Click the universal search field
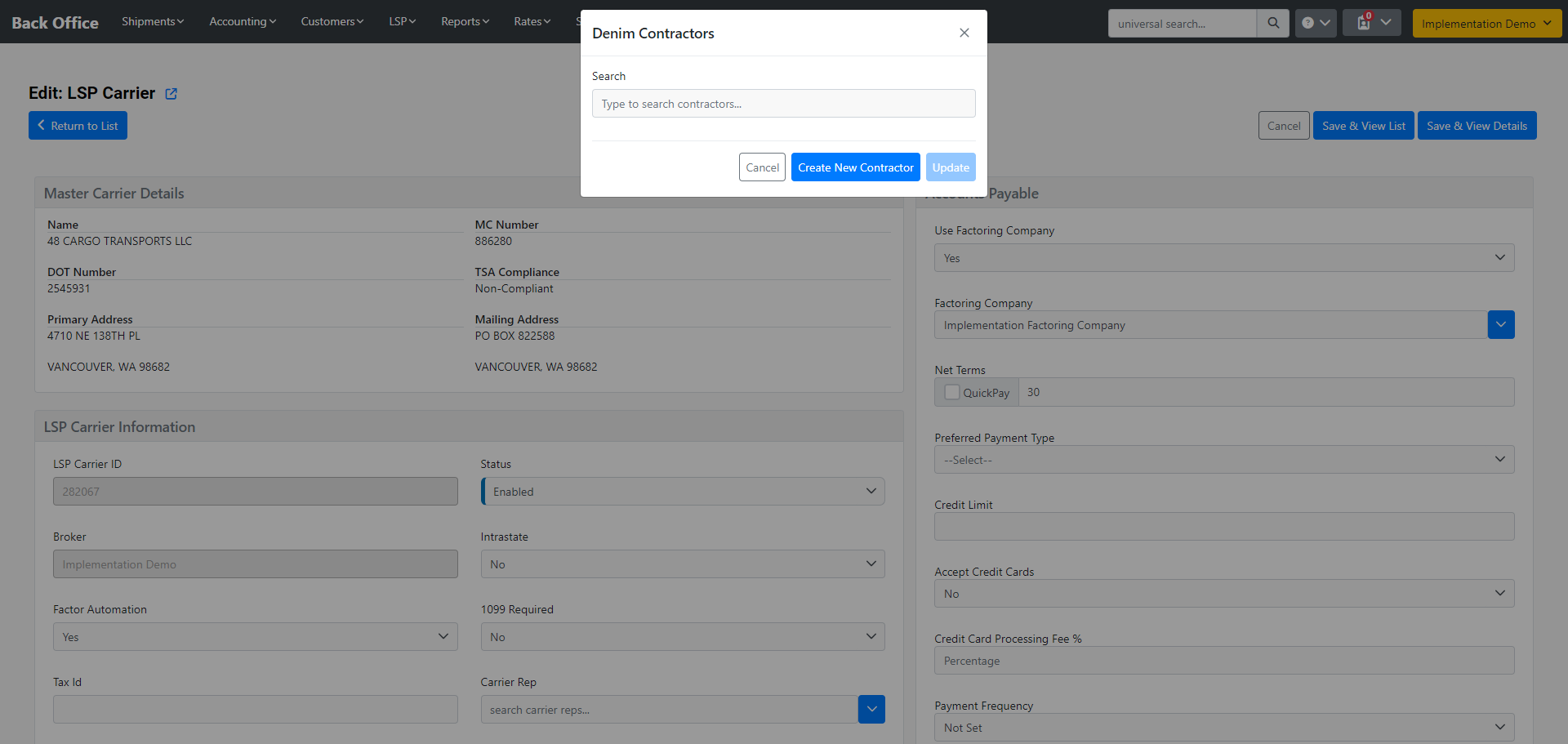The image size is (1568, 744). click(1182, 24)
